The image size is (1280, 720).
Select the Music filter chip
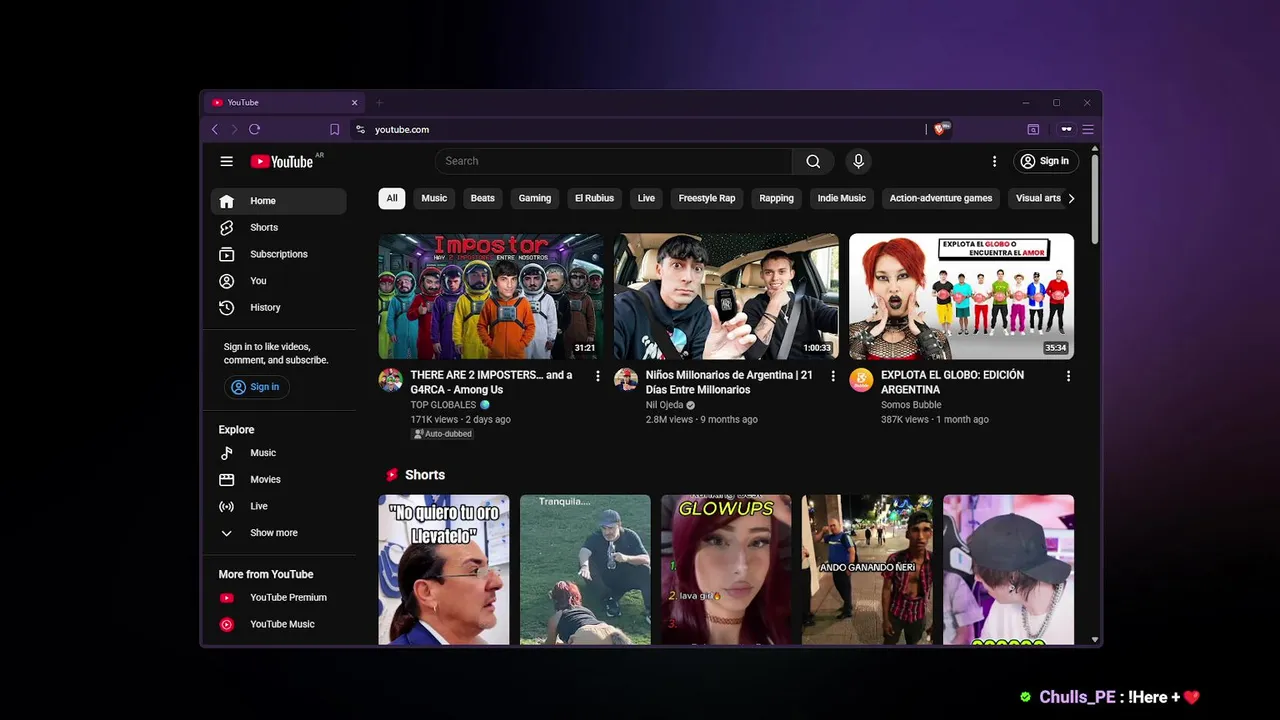pyautogui.click(x=434, y=198)
